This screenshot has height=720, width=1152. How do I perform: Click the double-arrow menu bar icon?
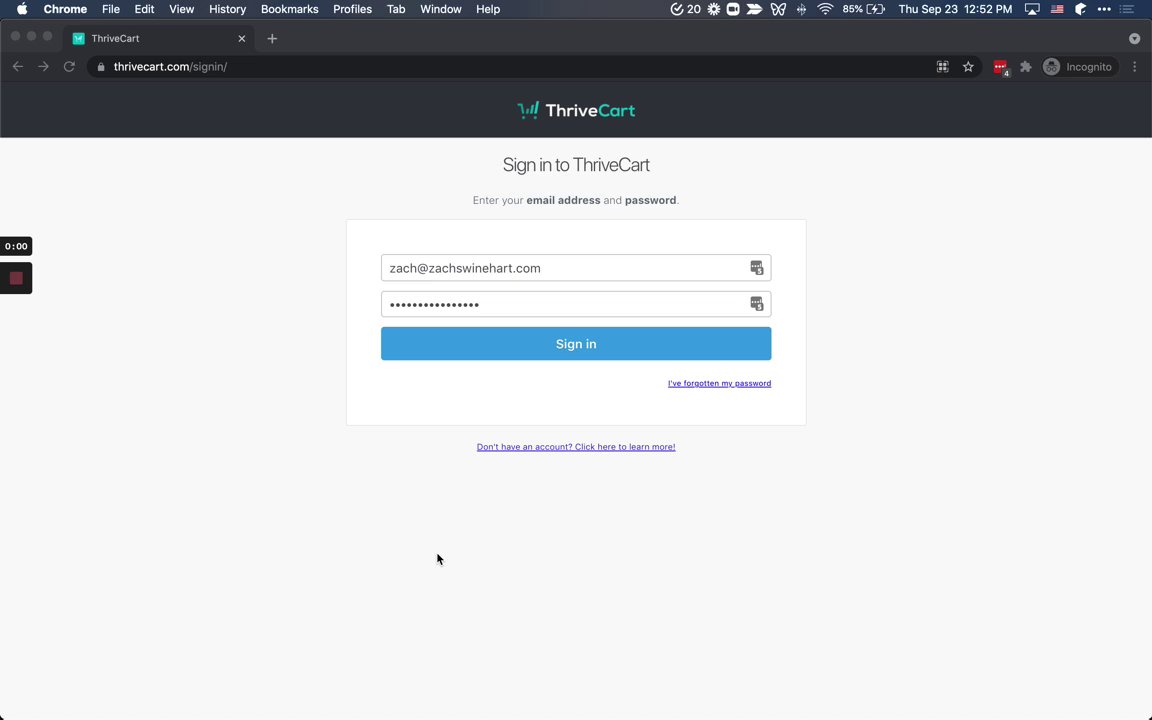coord(754,9)
